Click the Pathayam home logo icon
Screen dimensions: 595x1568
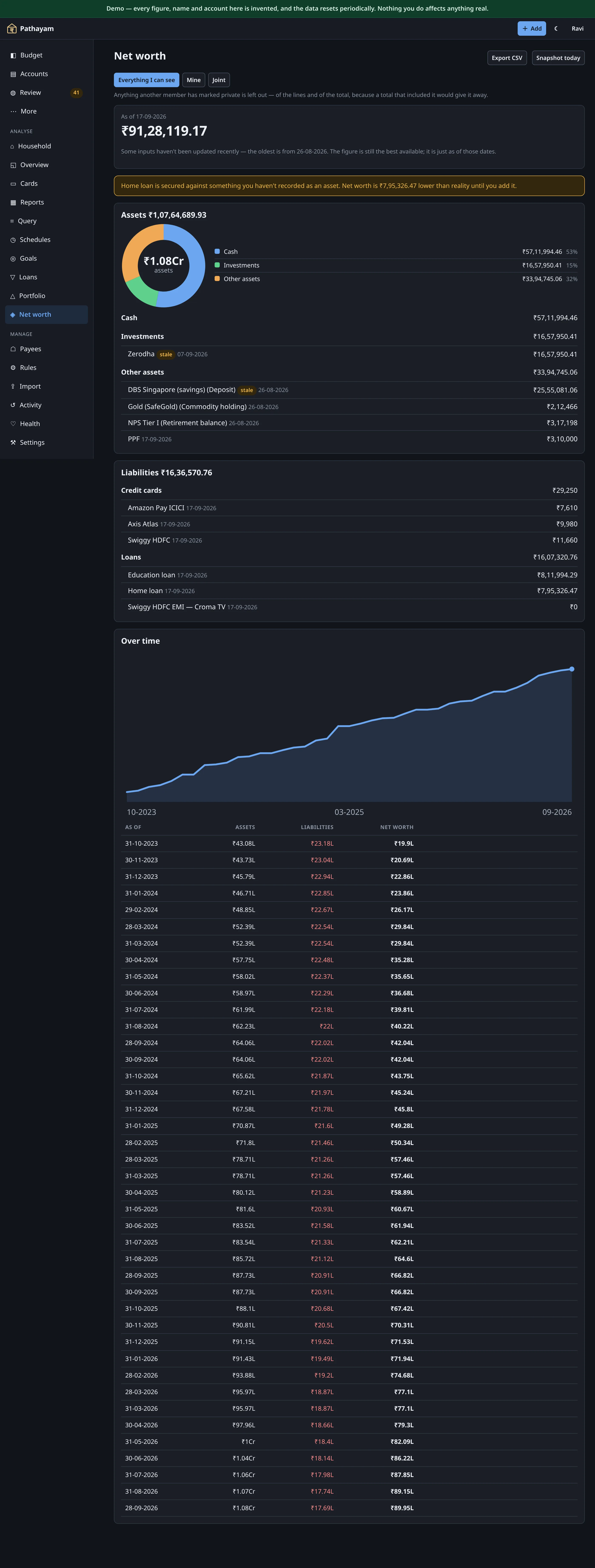pyautogui.click(x=11, y=29)
